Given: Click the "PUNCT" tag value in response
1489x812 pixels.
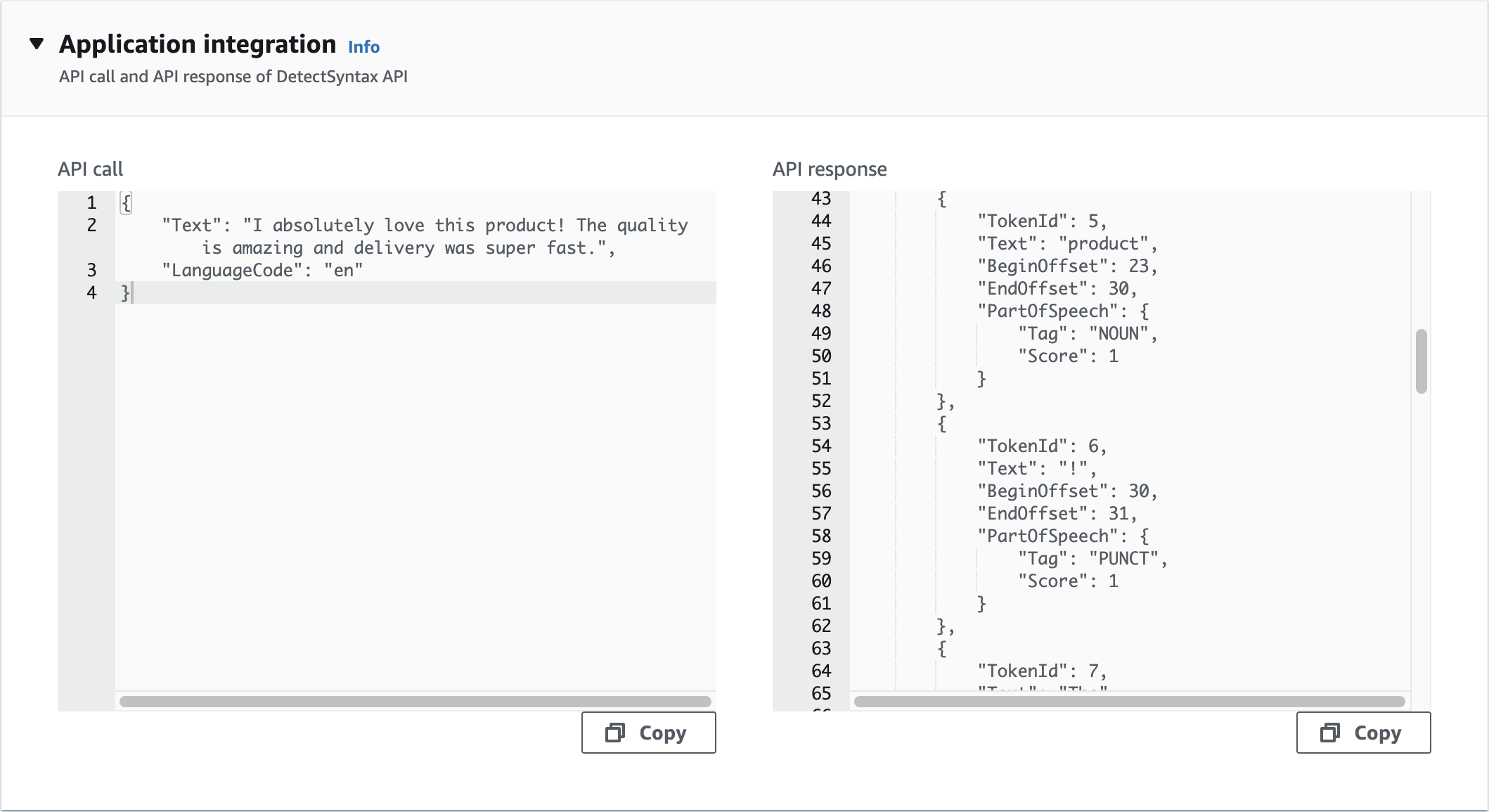Looking at the screenshot, I should click(1123, 559).
